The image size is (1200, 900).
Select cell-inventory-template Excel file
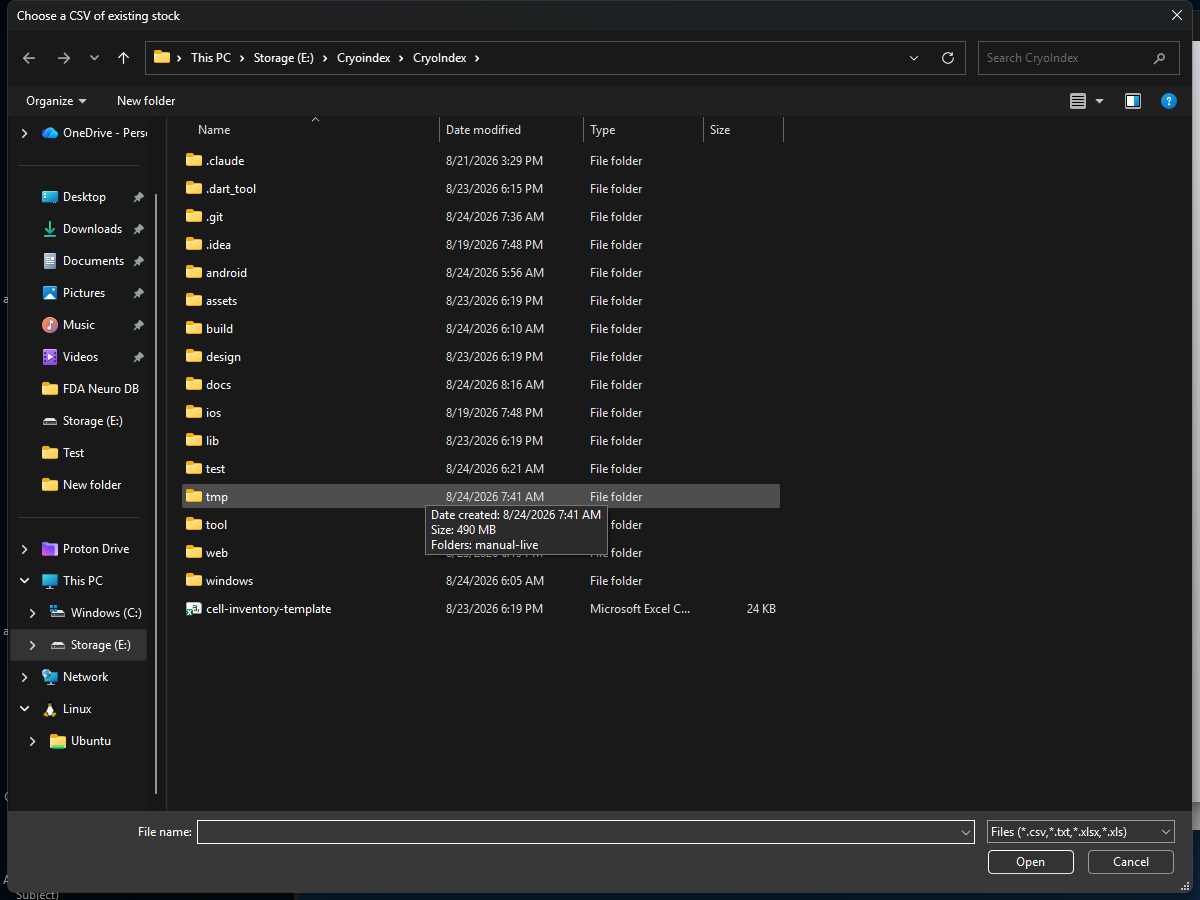(481, 609)
